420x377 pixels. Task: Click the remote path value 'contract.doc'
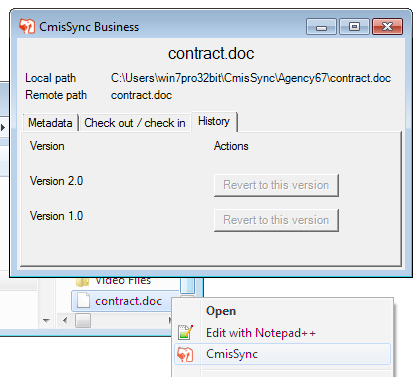tap(141, 95)
